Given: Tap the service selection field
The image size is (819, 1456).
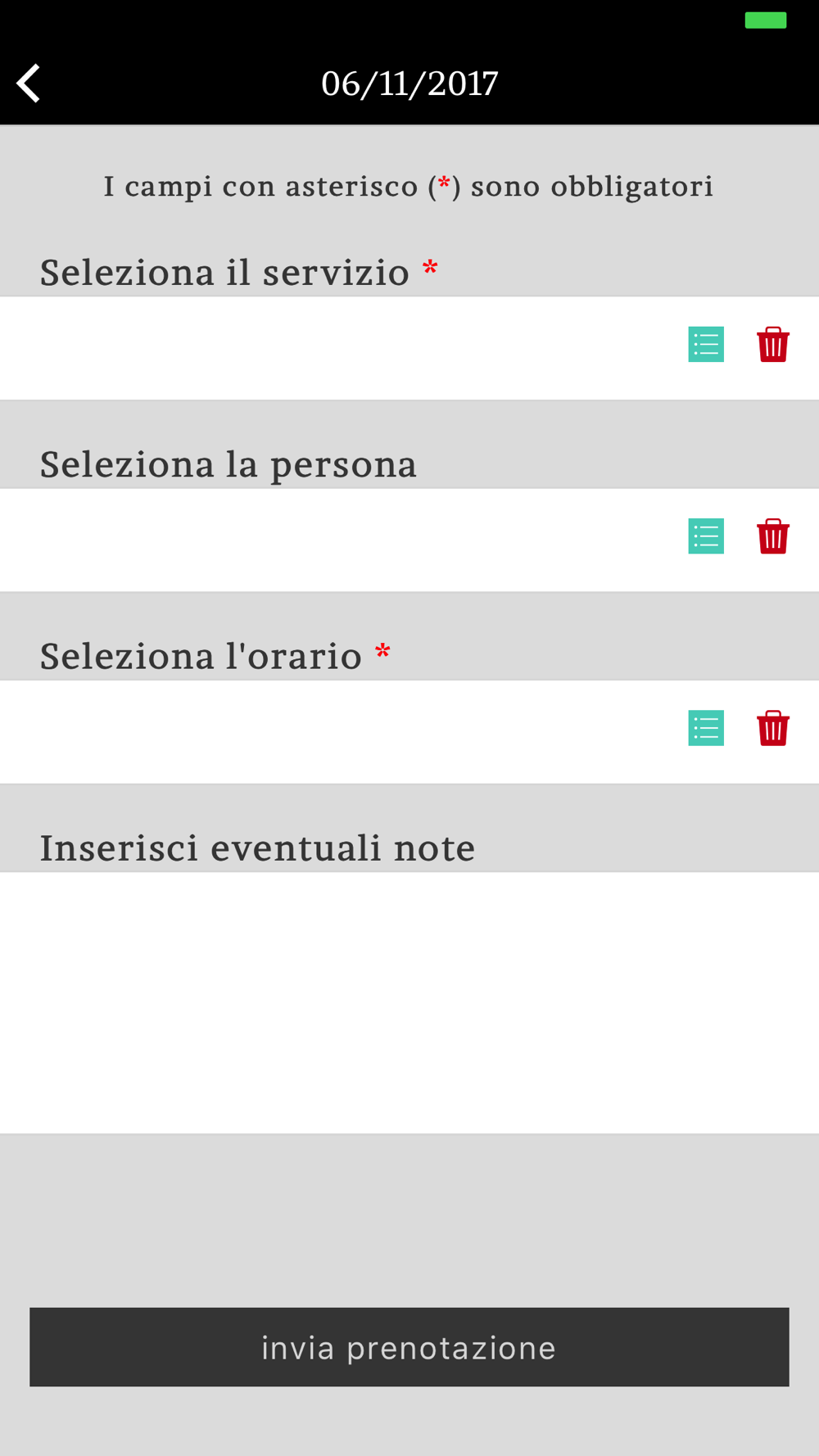Looking at the screenshot, I should pos(409,348).
